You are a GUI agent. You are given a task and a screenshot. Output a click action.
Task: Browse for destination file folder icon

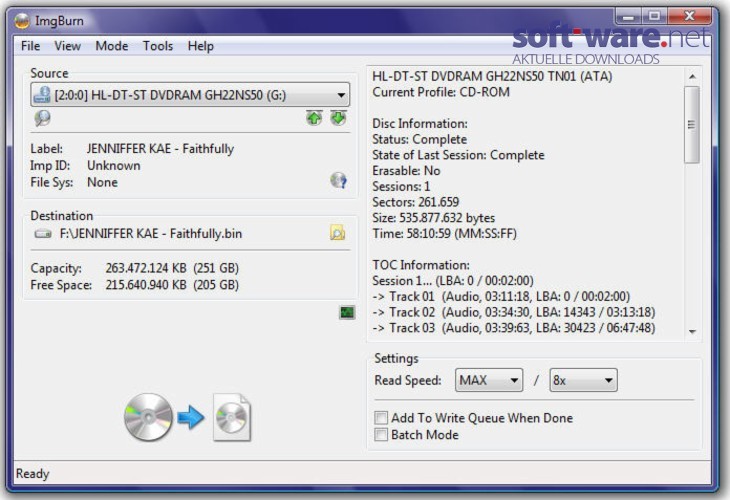point(338,233)
